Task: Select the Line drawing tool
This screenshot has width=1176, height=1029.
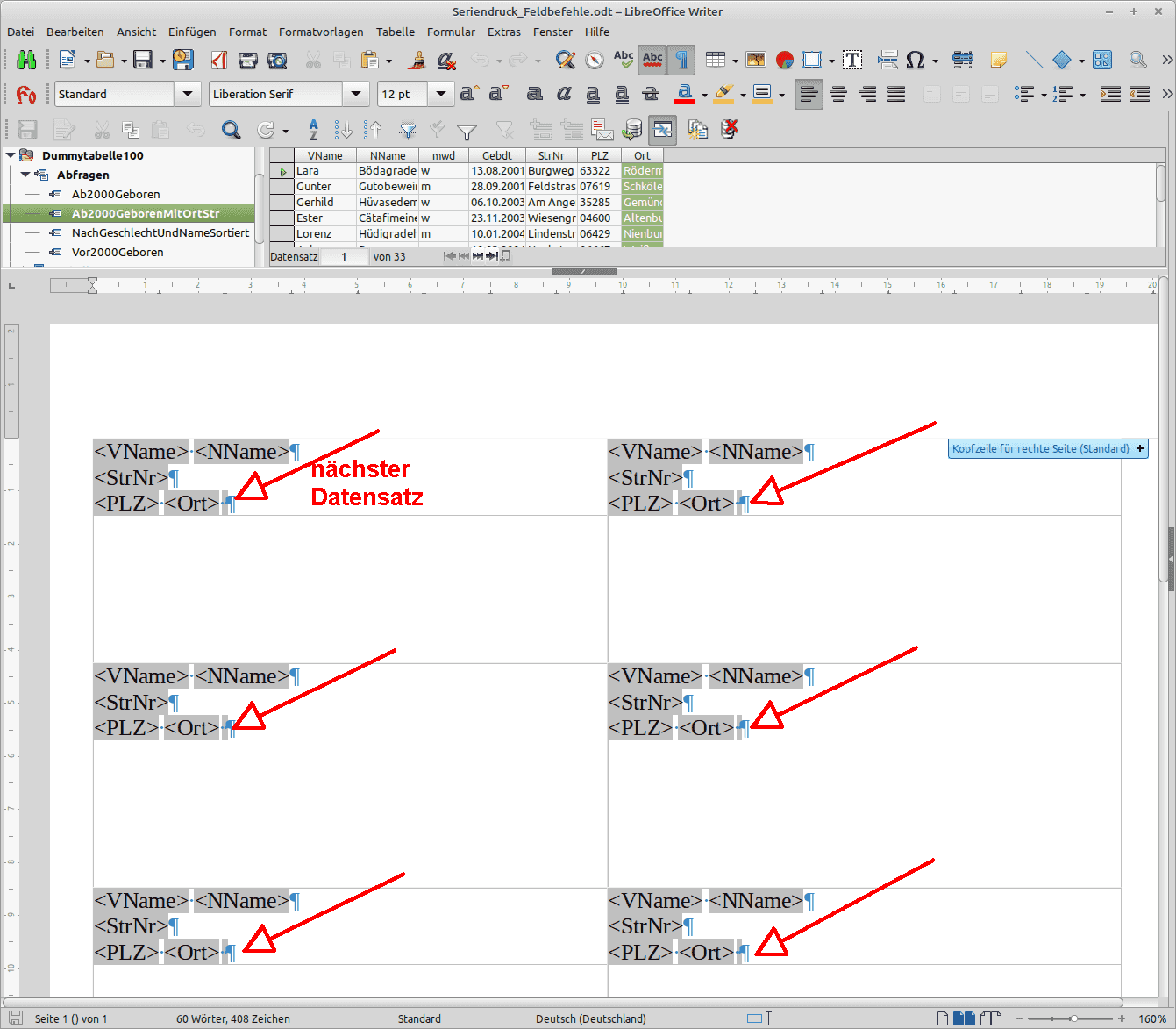Action: click(1034, 60)
